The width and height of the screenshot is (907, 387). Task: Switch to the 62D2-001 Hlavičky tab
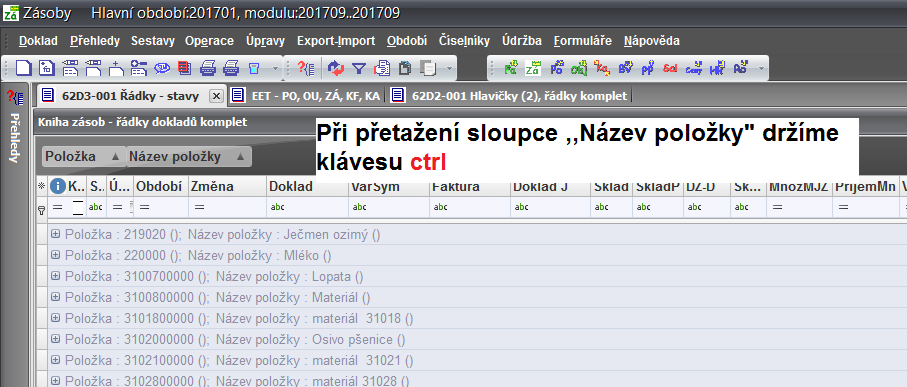pyautogui.click(x=509, y=96)
